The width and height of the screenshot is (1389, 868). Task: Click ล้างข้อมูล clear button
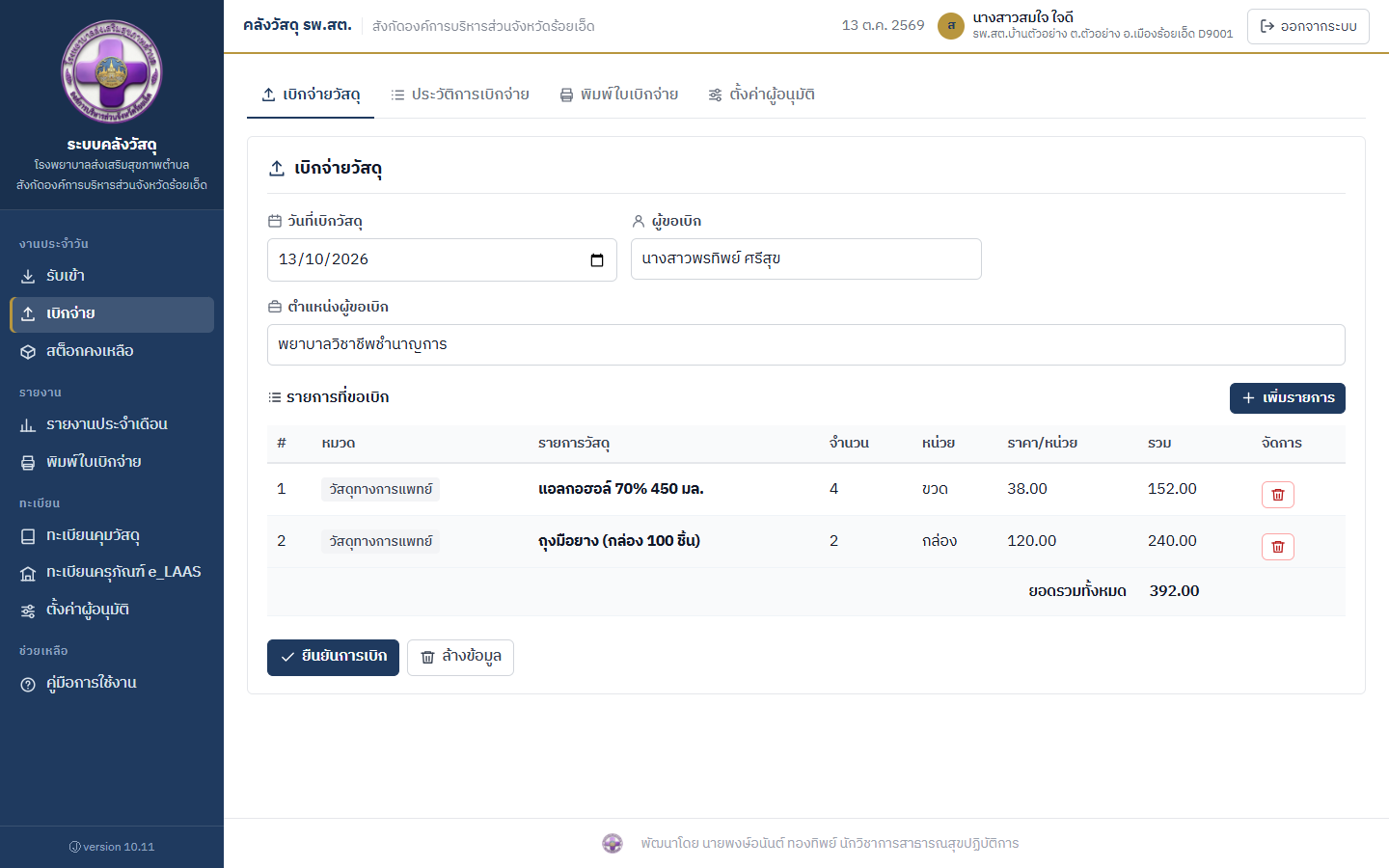460,658
